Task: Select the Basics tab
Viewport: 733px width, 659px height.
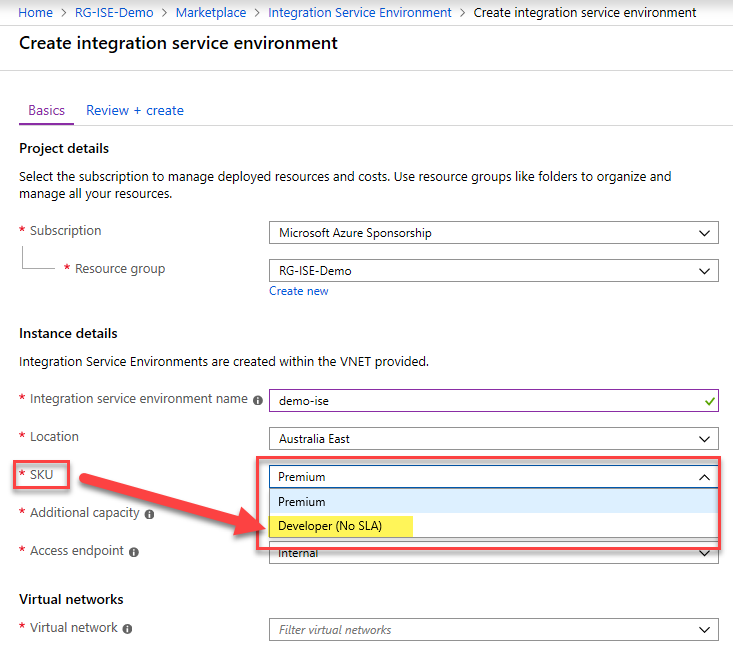Action: 46,110
